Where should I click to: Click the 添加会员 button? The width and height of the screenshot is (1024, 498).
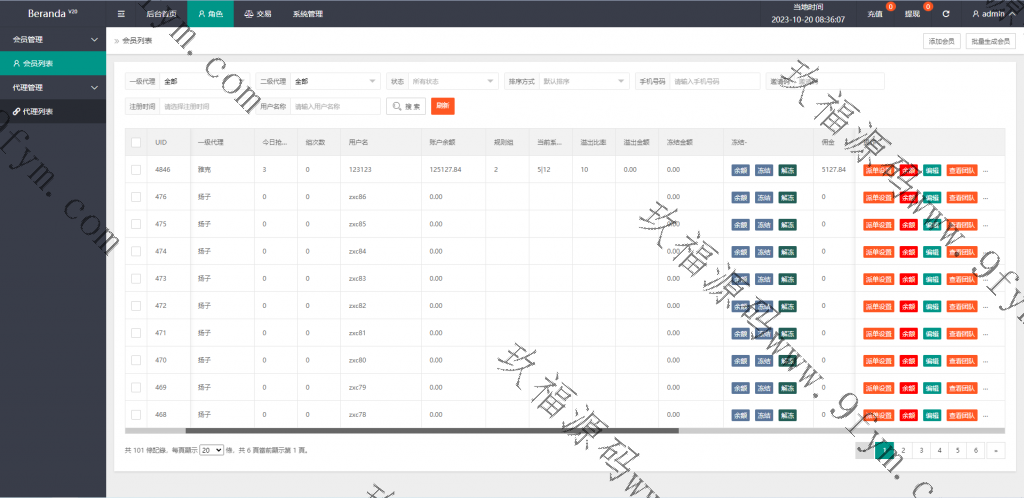pyautogui.click(x=940, y=41)
